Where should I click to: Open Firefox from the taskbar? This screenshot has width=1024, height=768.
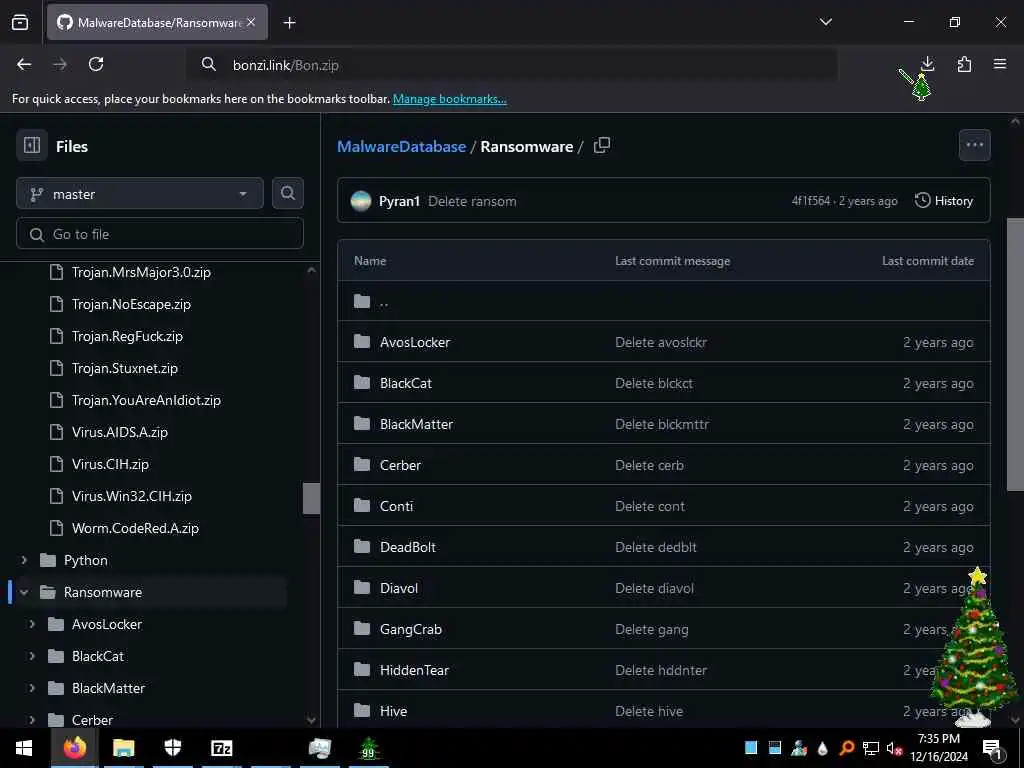[74, 748]
